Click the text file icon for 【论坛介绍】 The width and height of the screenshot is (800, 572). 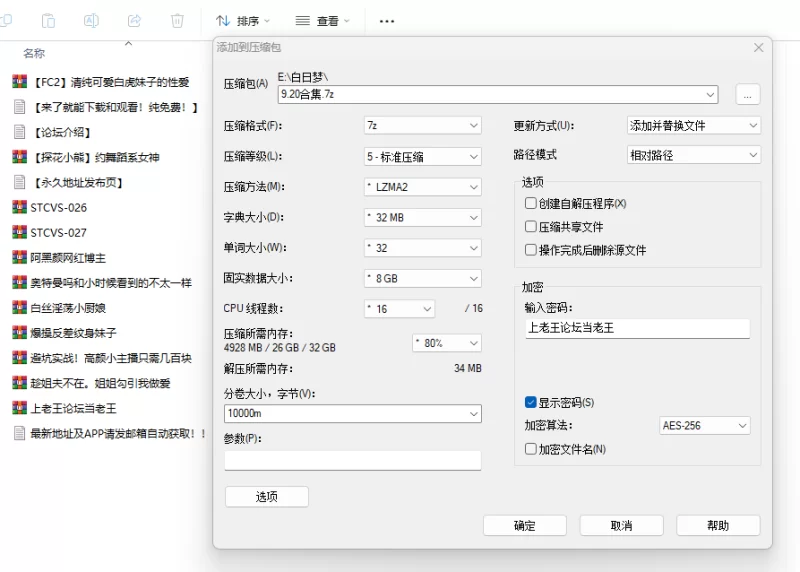18,132
